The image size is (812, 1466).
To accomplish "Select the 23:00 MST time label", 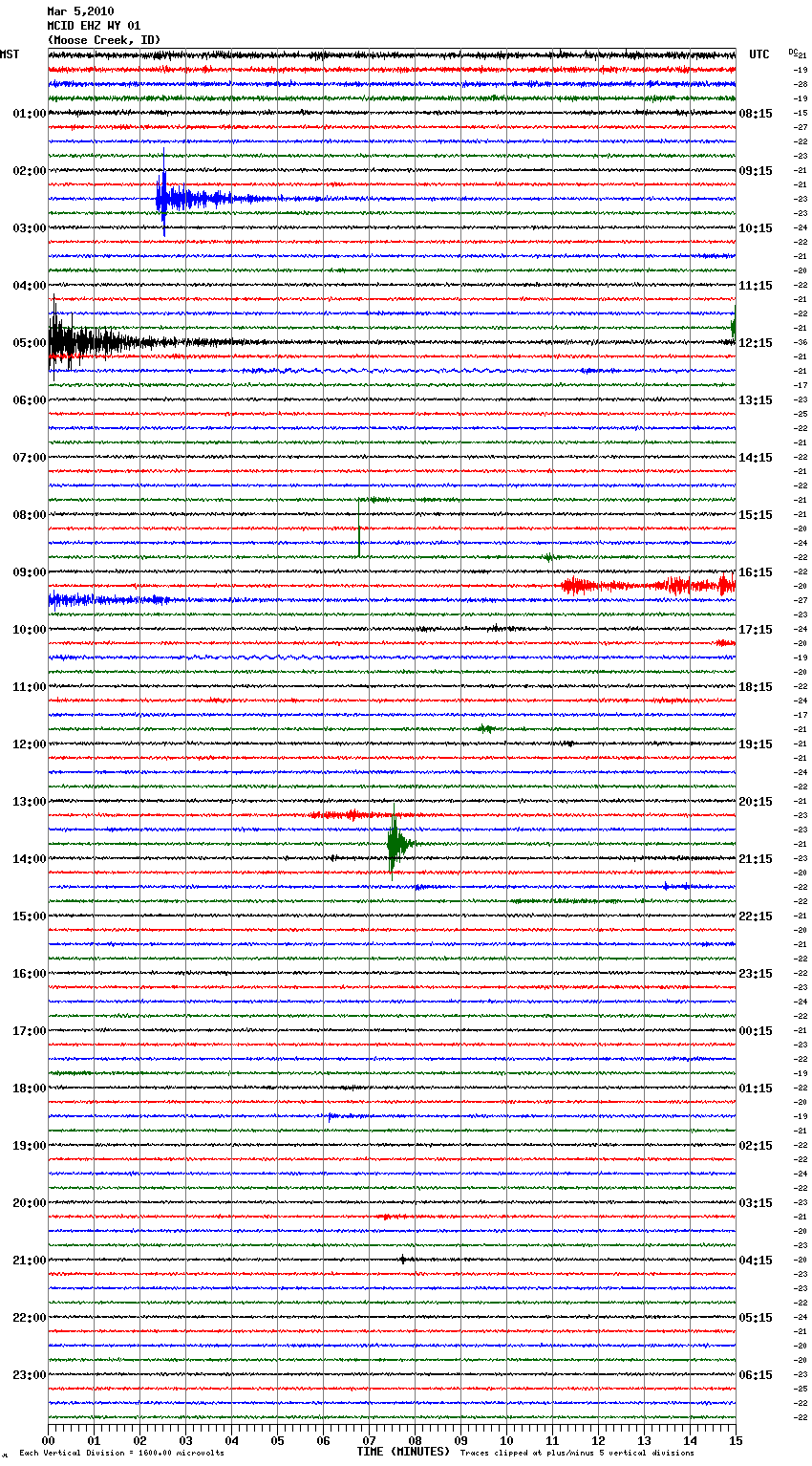I will (30, 1375).
